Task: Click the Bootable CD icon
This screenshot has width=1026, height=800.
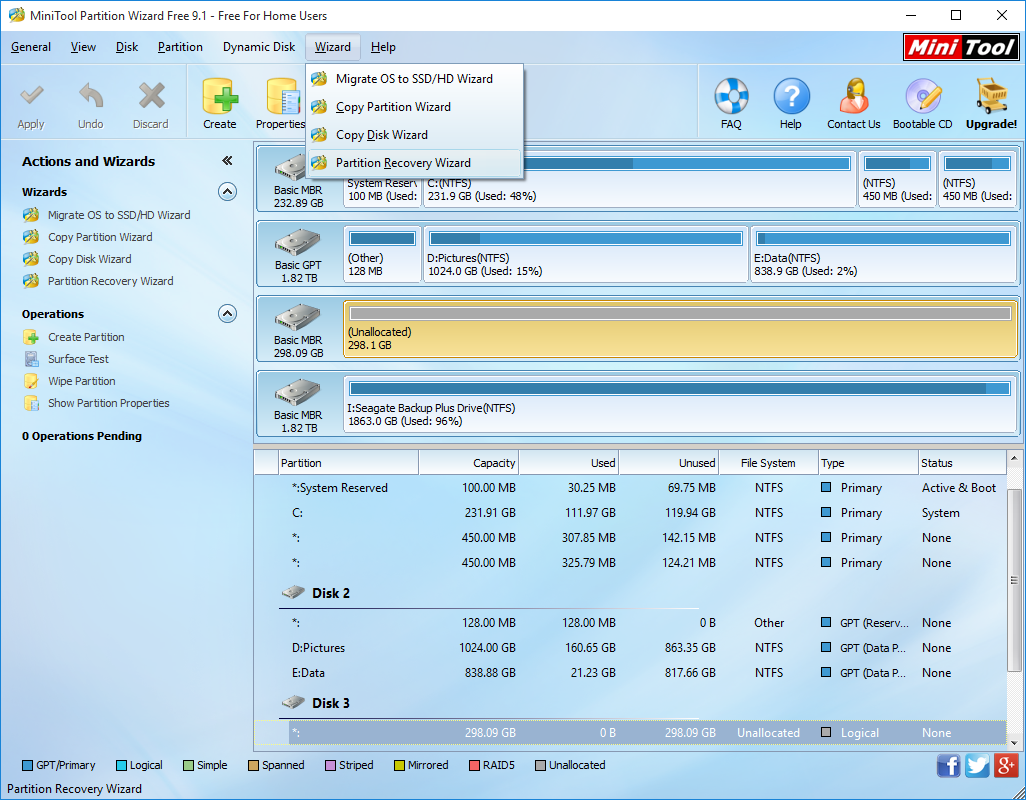Action: pos(923,96)
